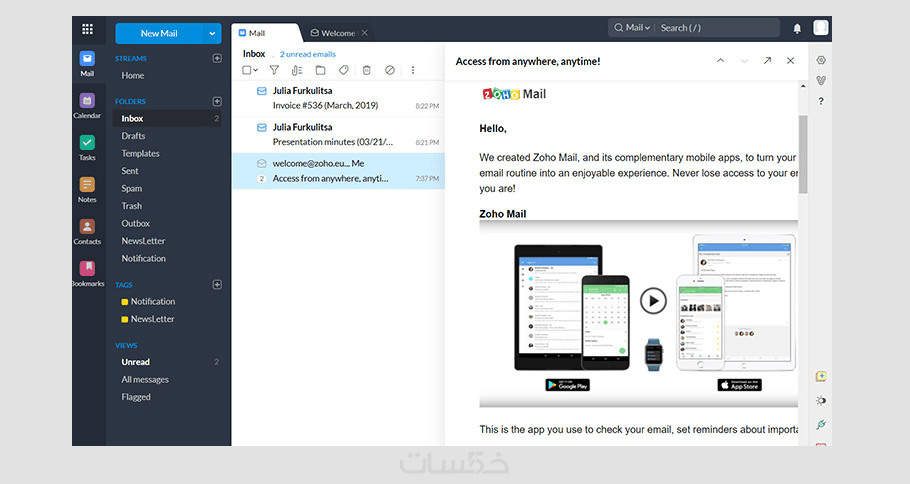Image resolution: width=910 pixels, height=484 pixels.
Task: Toggle the select all emails checkbox
Action: tap(247, 70)
